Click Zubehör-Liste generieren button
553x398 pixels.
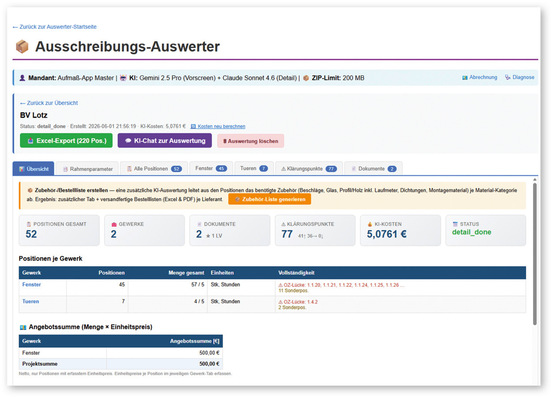[x=270, y=199]
